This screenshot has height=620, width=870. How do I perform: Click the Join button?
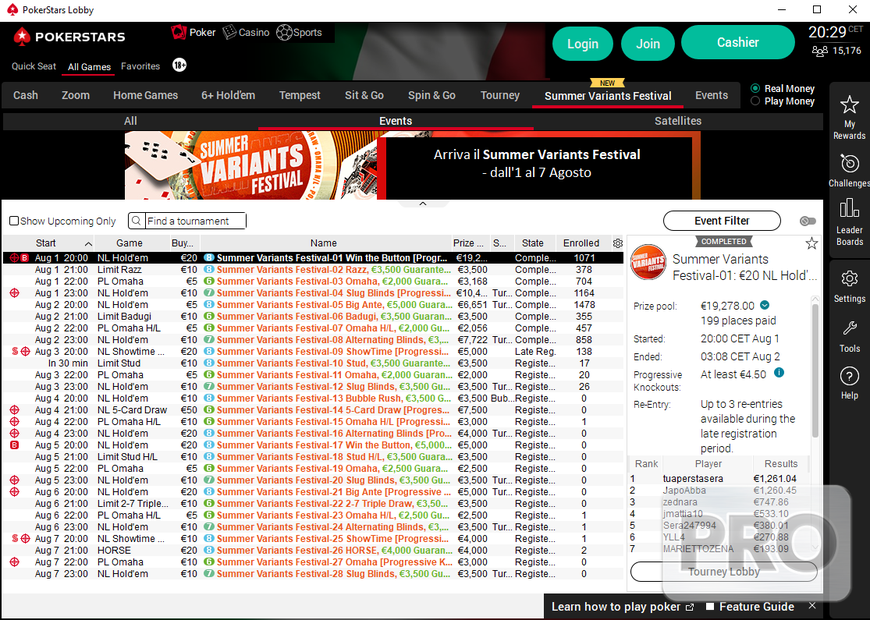(648, 43)
